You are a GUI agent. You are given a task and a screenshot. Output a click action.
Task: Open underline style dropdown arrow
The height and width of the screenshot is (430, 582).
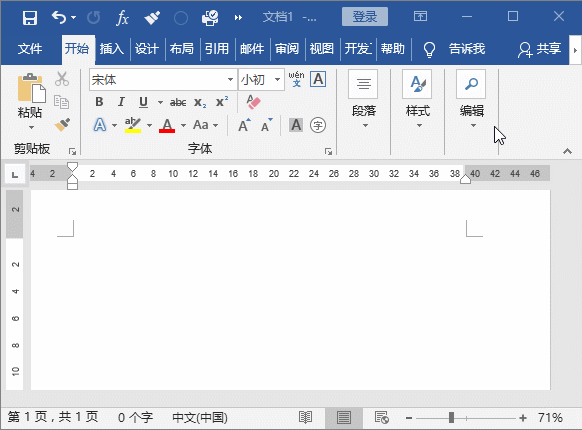pyautogui.click(x=160, y=102)
